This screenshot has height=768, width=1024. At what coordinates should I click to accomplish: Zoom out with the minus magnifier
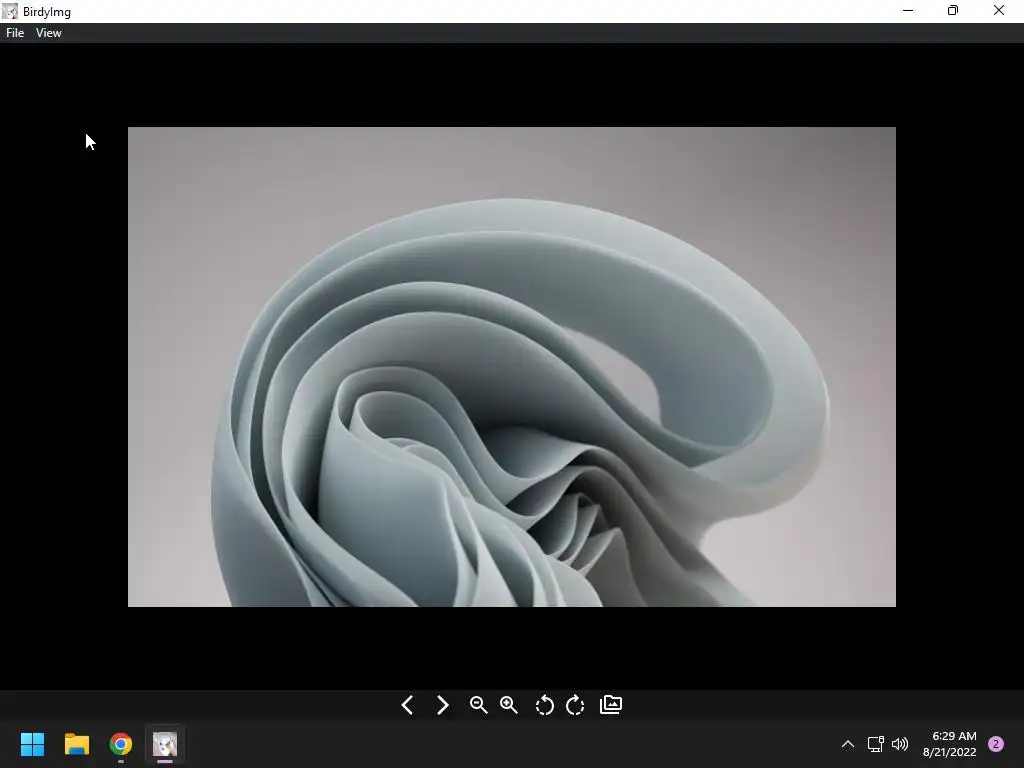pos(478,705)
